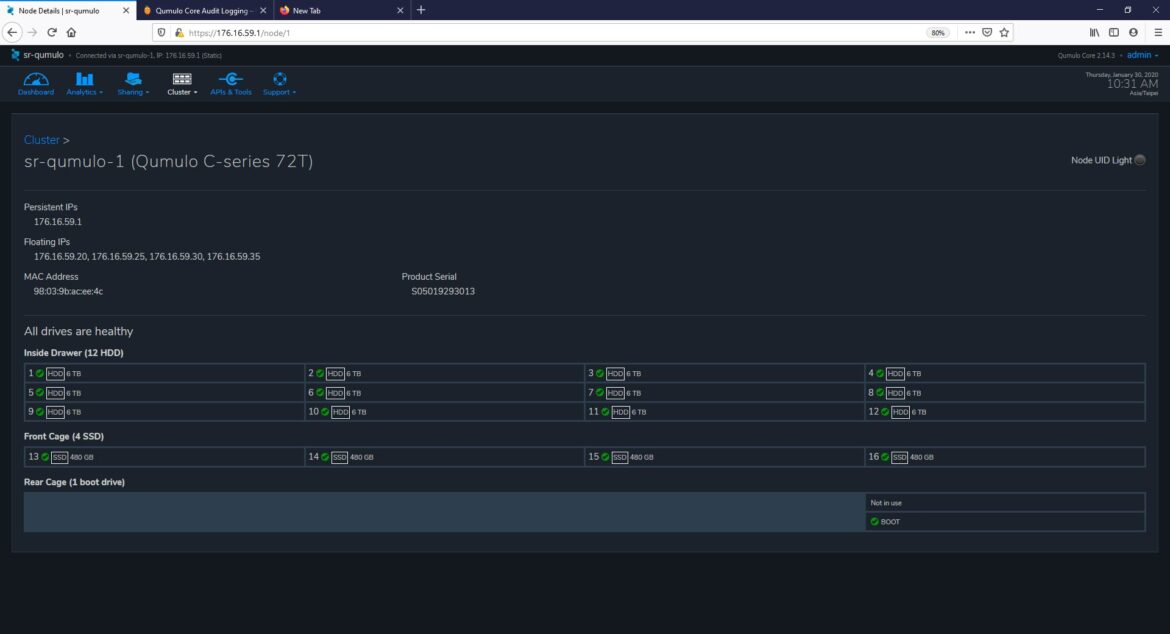This screenshot has width=1170, height=634.
Task: Click the 10:31 AM clock display
Action: [x=1133, y=84]
